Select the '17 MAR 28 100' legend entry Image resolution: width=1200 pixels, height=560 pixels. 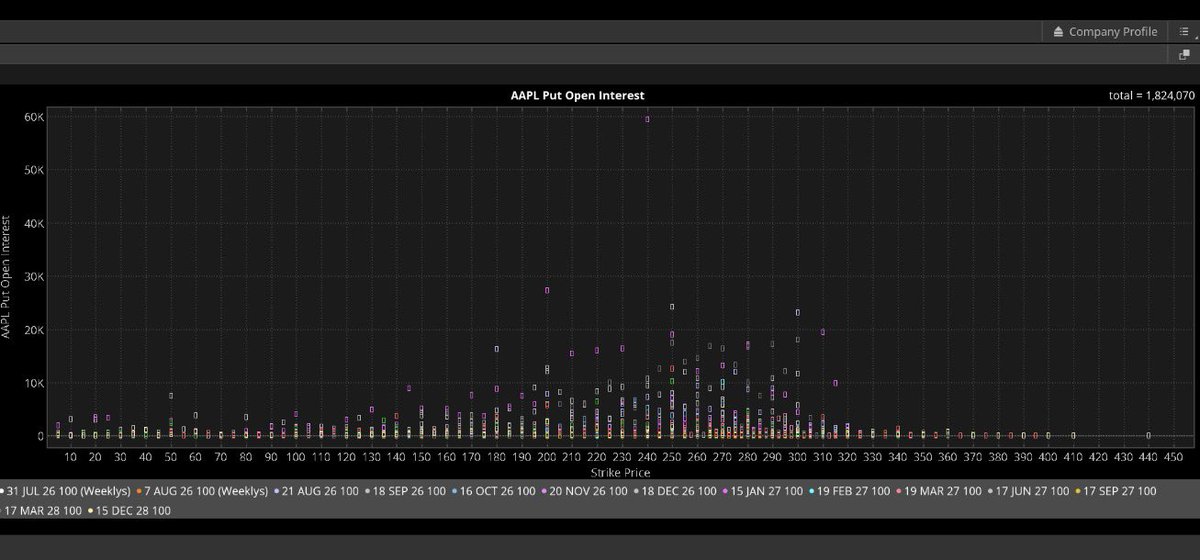(42, 510)
